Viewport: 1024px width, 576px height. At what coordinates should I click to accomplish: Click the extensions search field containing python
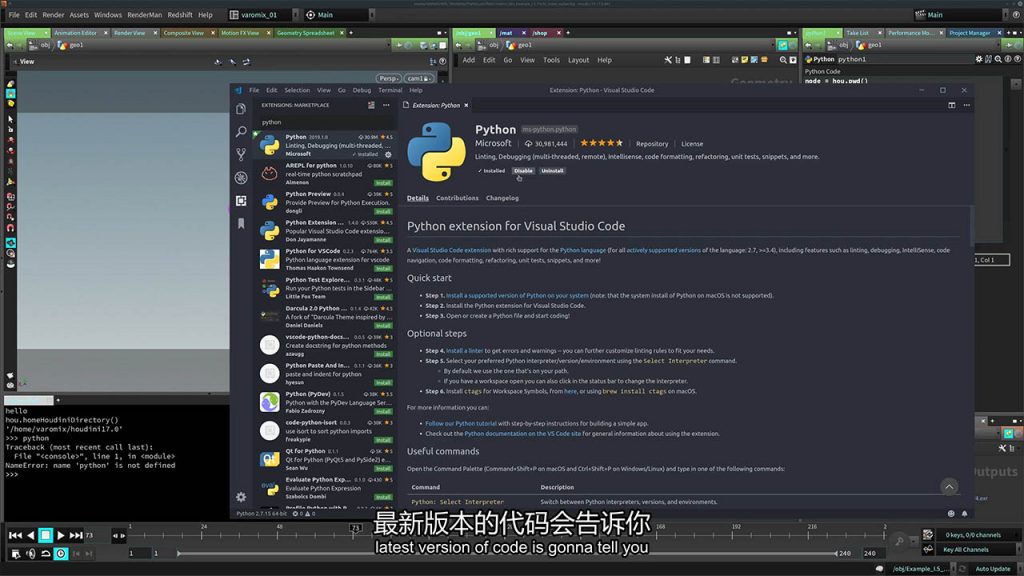(x=327, y=122)
